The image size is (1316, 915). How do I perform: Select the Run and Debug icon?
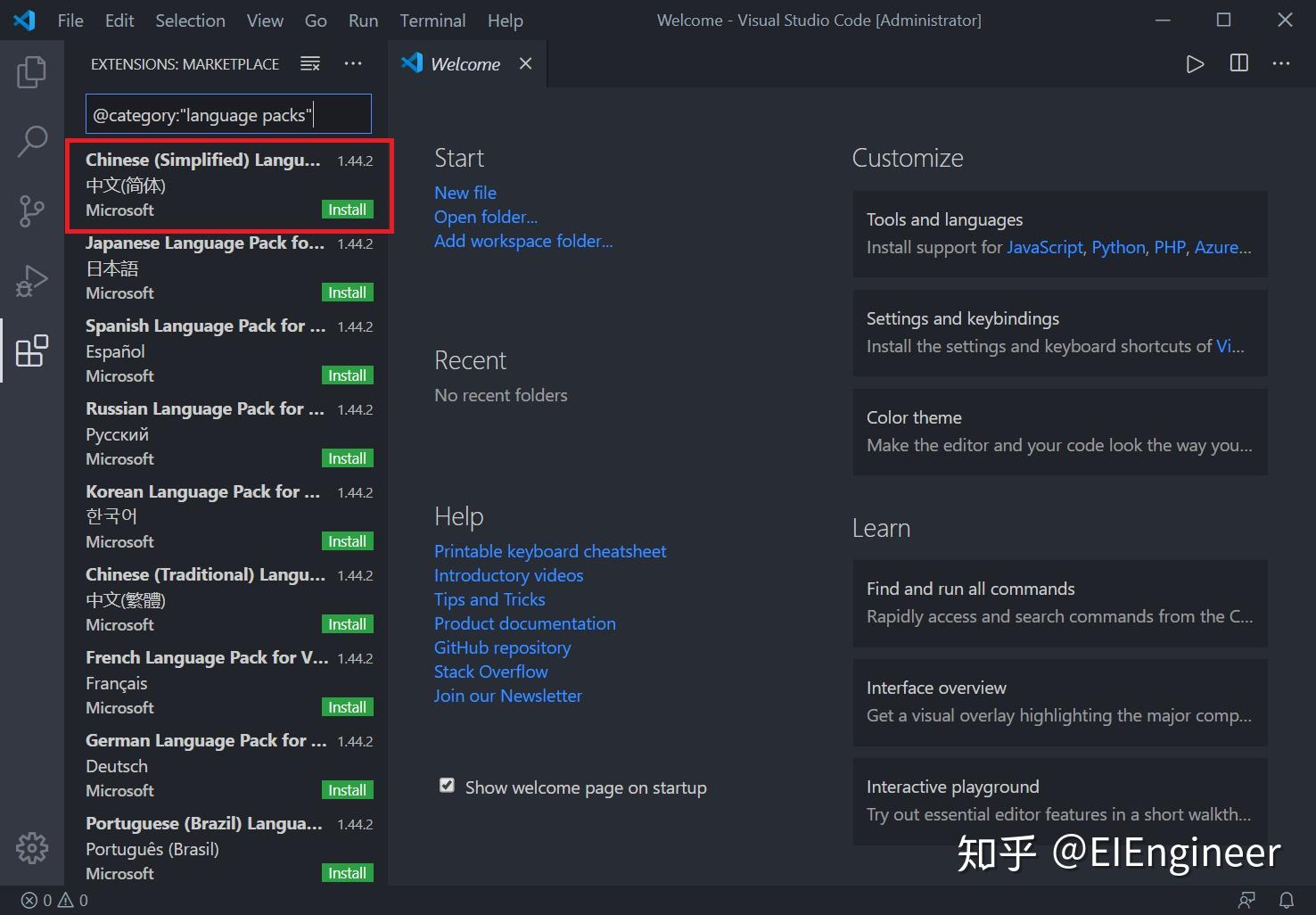pyautogui.click(x=32, y=280)
